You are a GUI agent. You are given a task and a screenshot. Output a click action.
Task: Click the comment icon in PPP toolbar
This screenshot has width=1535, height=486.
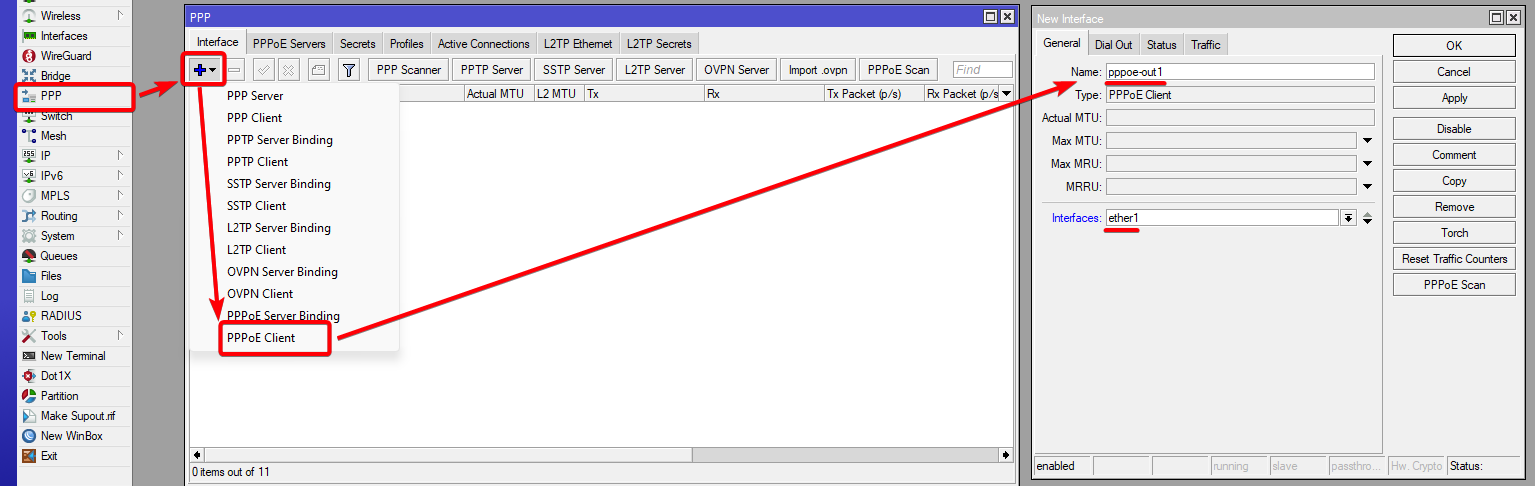point(317,70)
